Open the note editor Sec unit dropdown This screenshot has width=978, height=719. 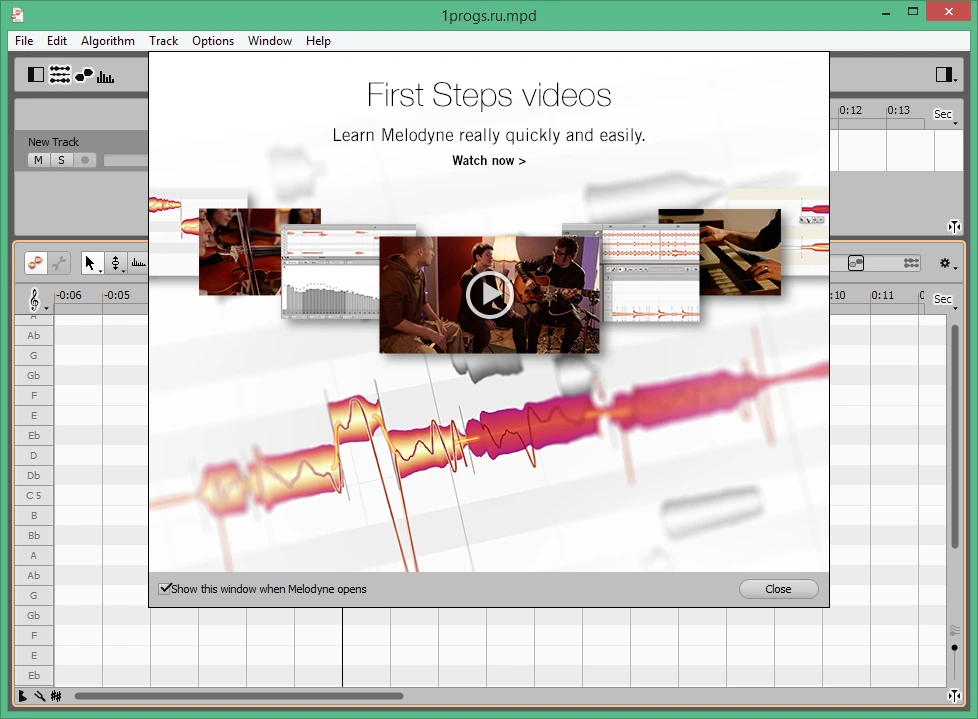[x=945, y=300]
